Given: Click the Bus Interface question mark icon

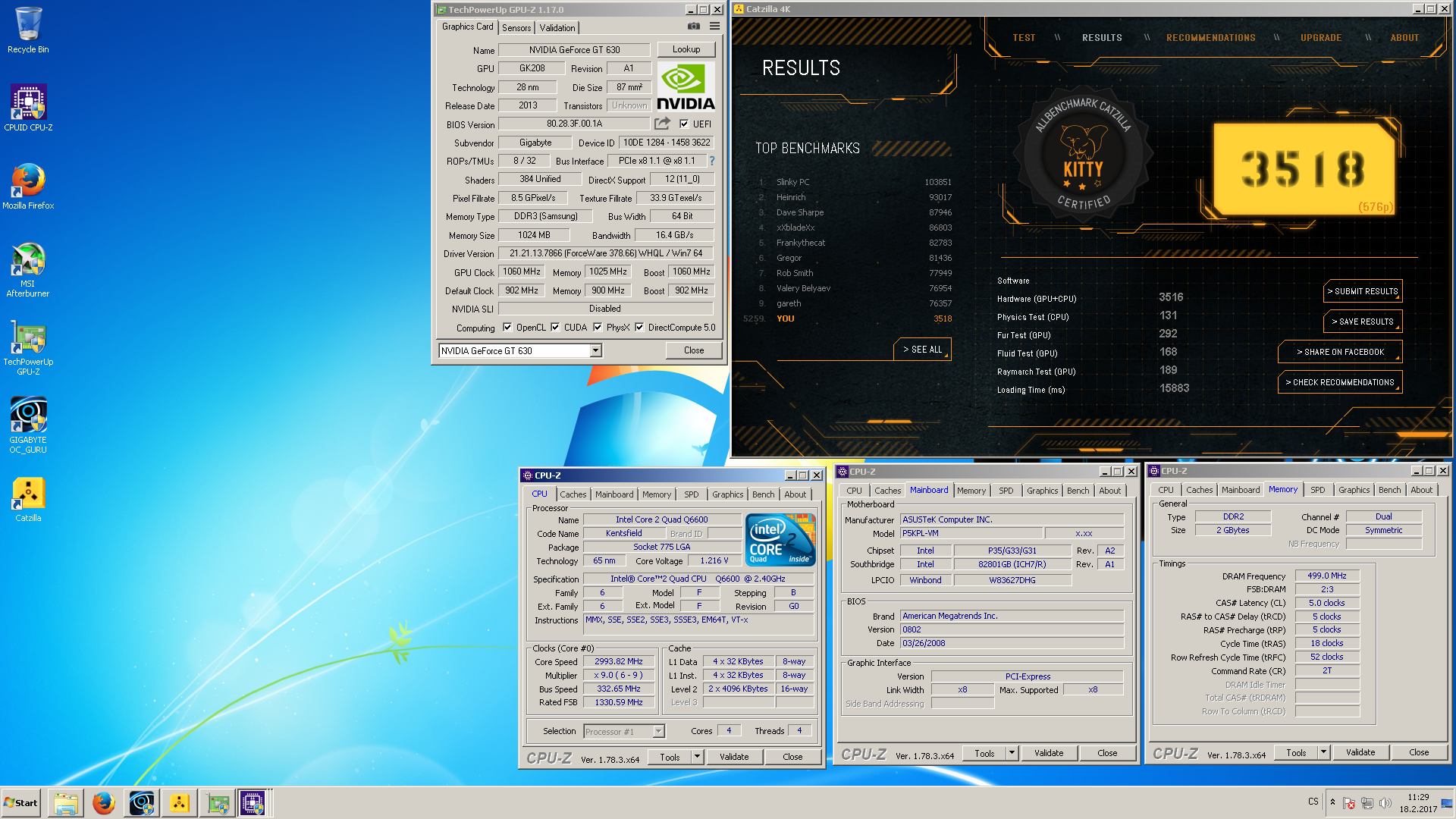Looking at the screenshot, I should [712, 161].
